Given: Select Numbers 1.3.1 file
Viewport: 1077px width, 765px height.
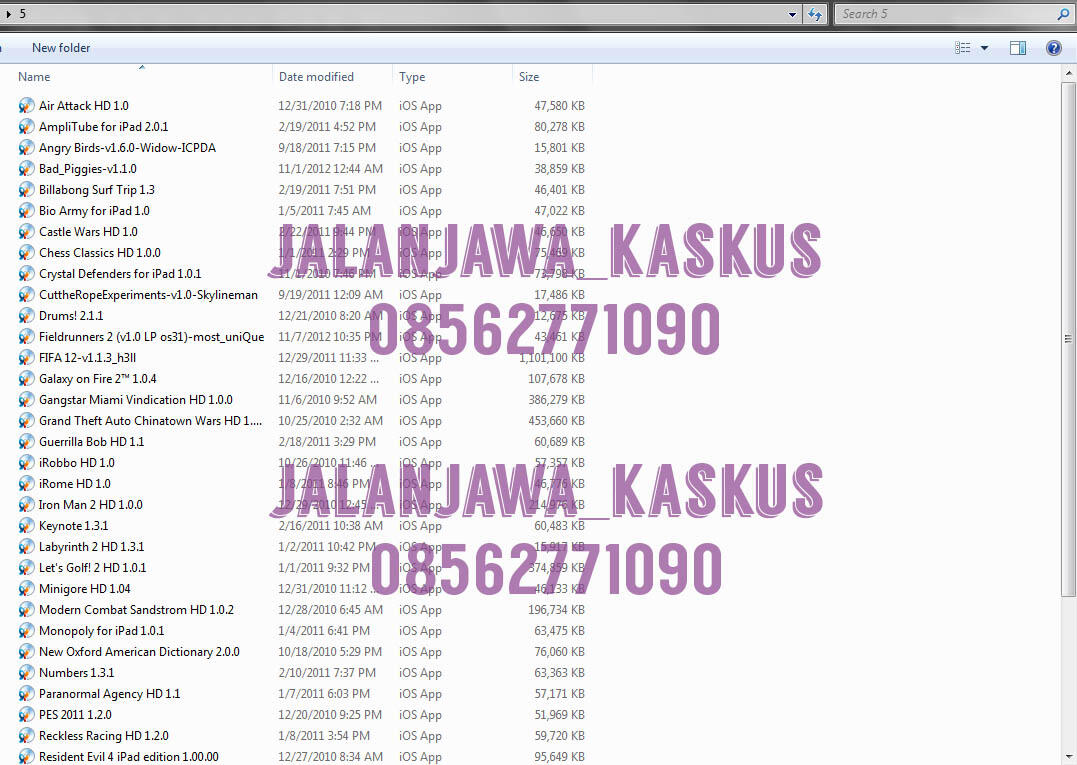Looking at the screenshot, I should 76,673.
